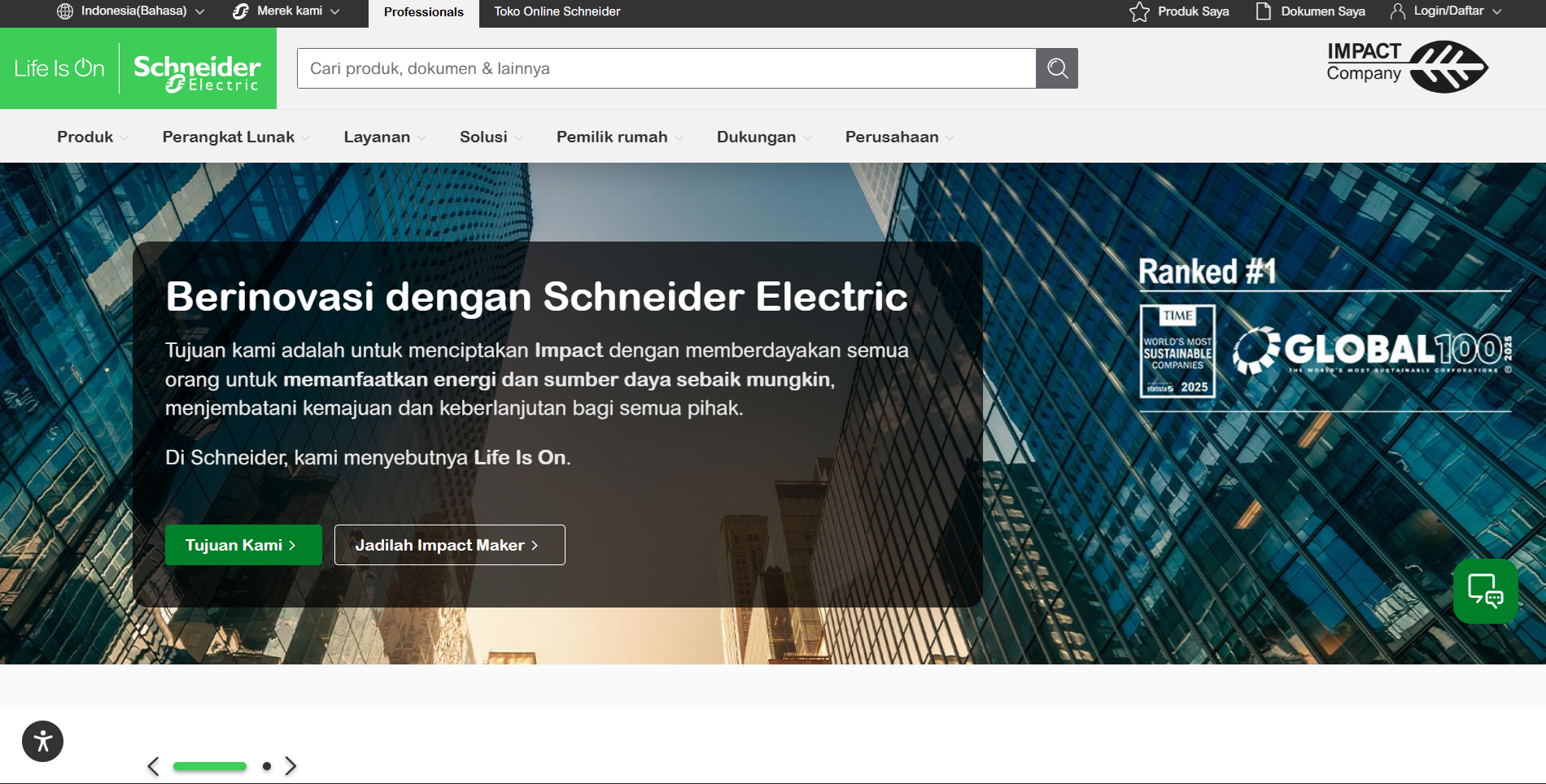
Task: Click the Impact Company logo
Action: click(x=1407, y=67)
